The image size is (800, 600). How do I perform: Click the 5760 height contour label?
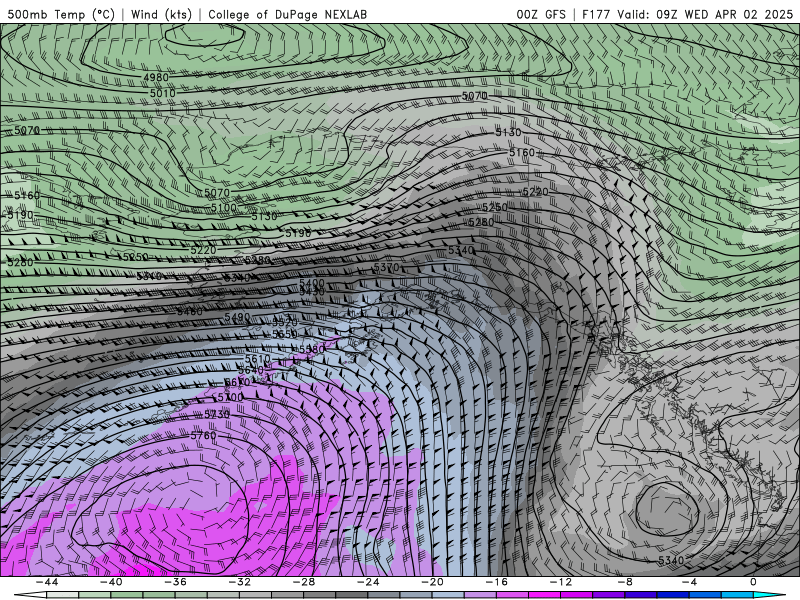pyautogui.click(x=203, y=436)
